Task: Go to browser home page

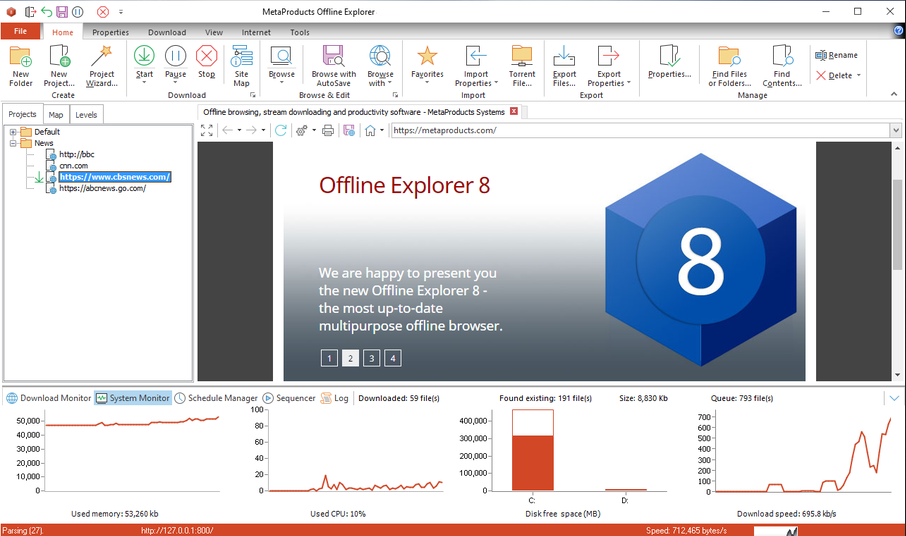Action: click(x=370, y=131)
